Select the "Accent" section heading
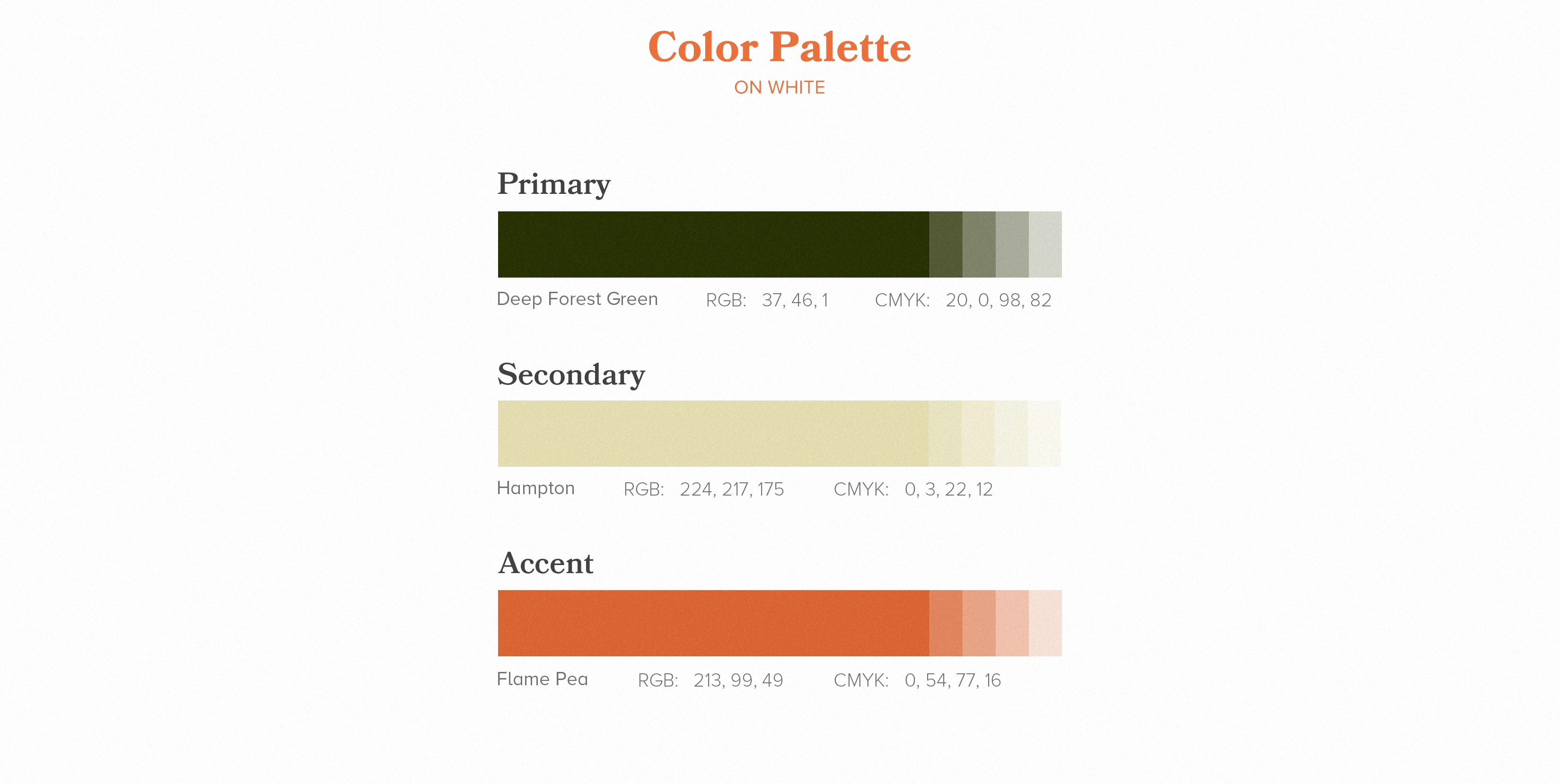 [546, 563]
